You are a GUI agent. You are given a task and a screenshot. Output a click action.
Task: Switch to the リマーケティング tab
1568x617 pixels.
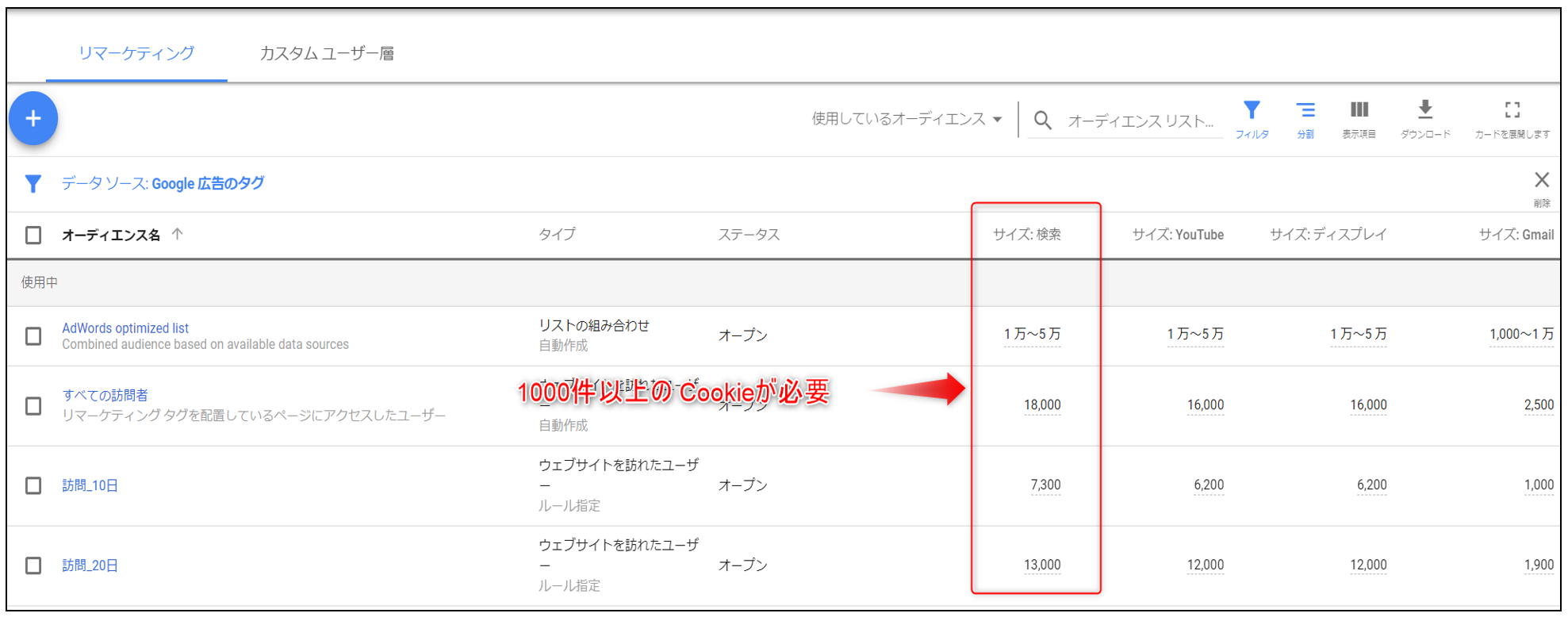[x=136, y=53]
